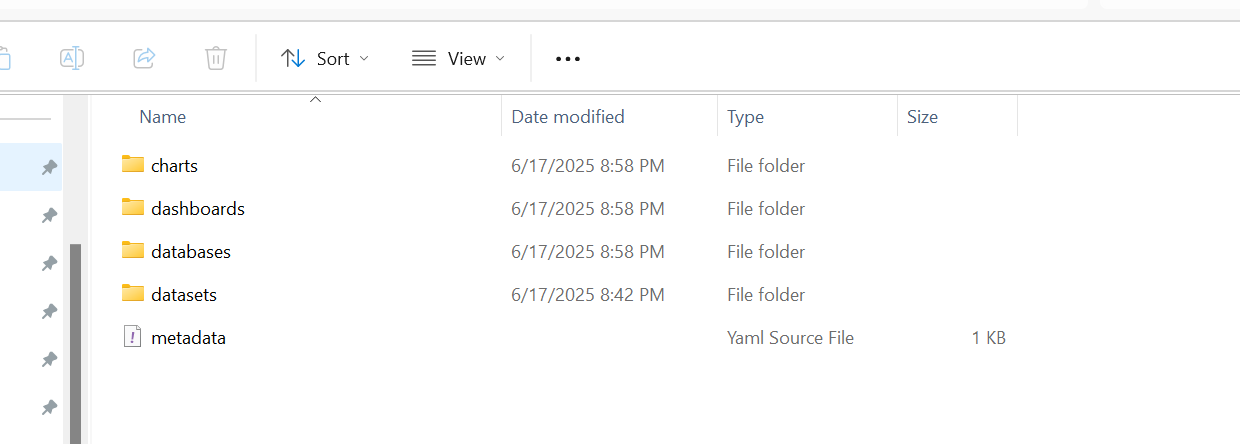The width and height of the screenshot is (1240, 444).
Task: Sort by the Type column header
Action: click(x=745, y=117)
